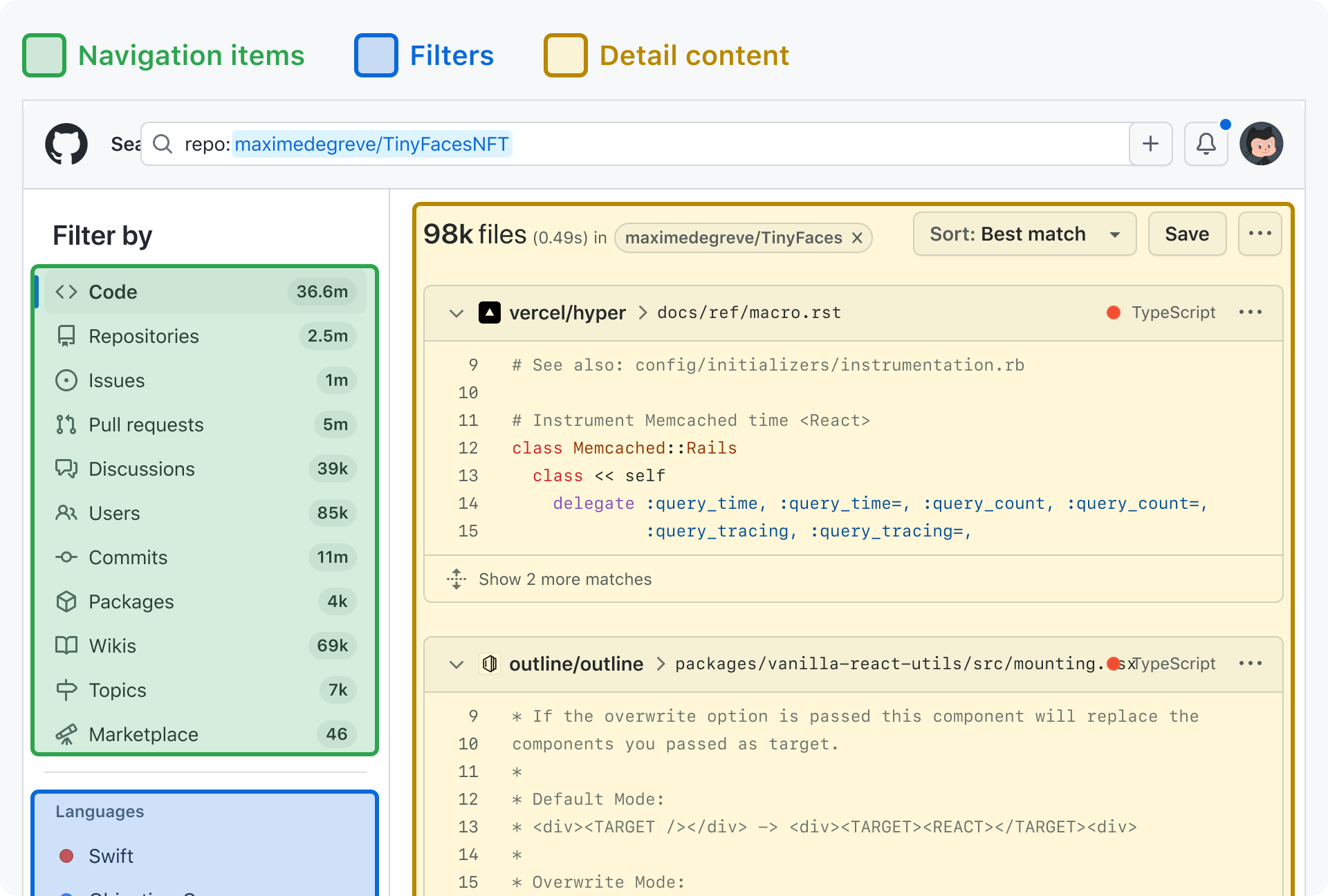Select the Code filter
1328x896 pixels.
tap(205, 292)
